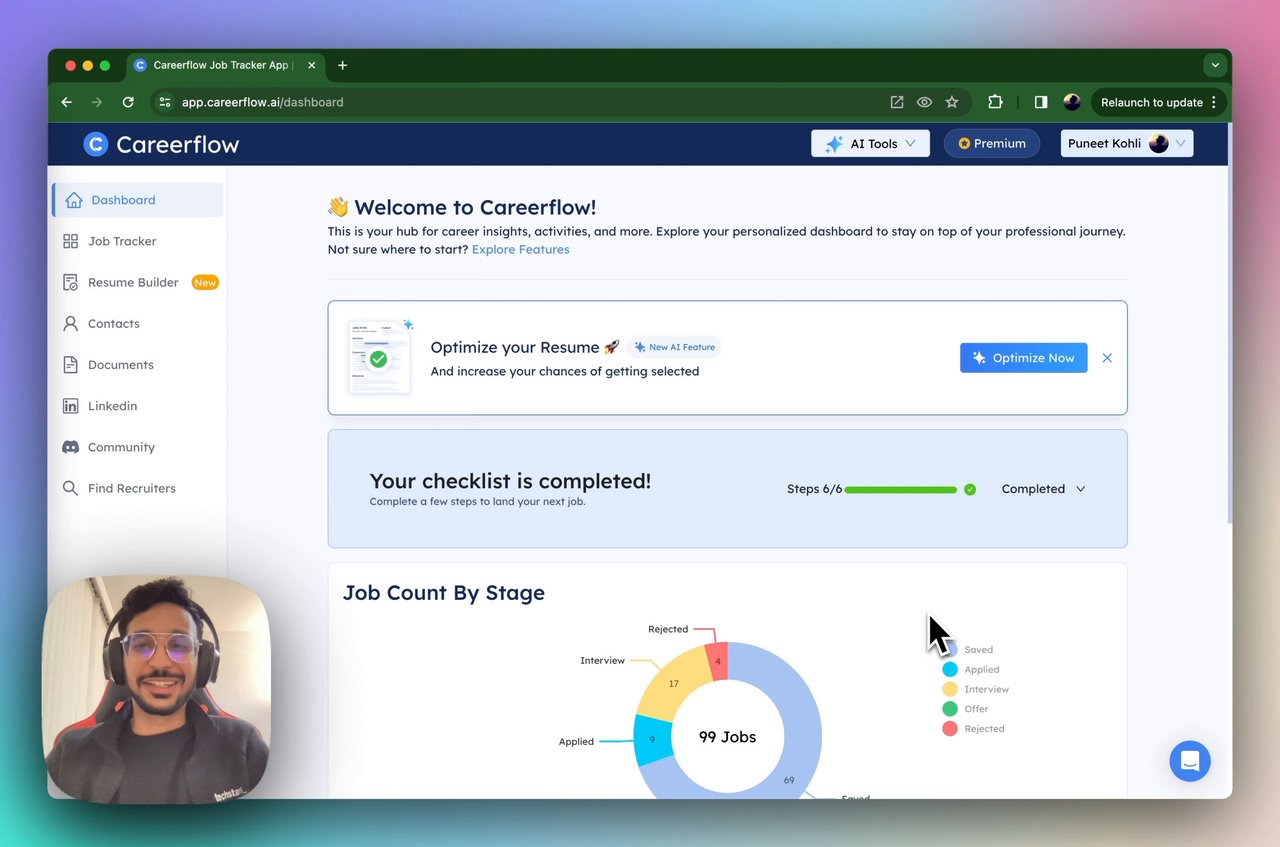This screenshot has width=1280, height=847.
Task: Click the Welcome to Careerflow heading
Action: [x=462, y=207]
